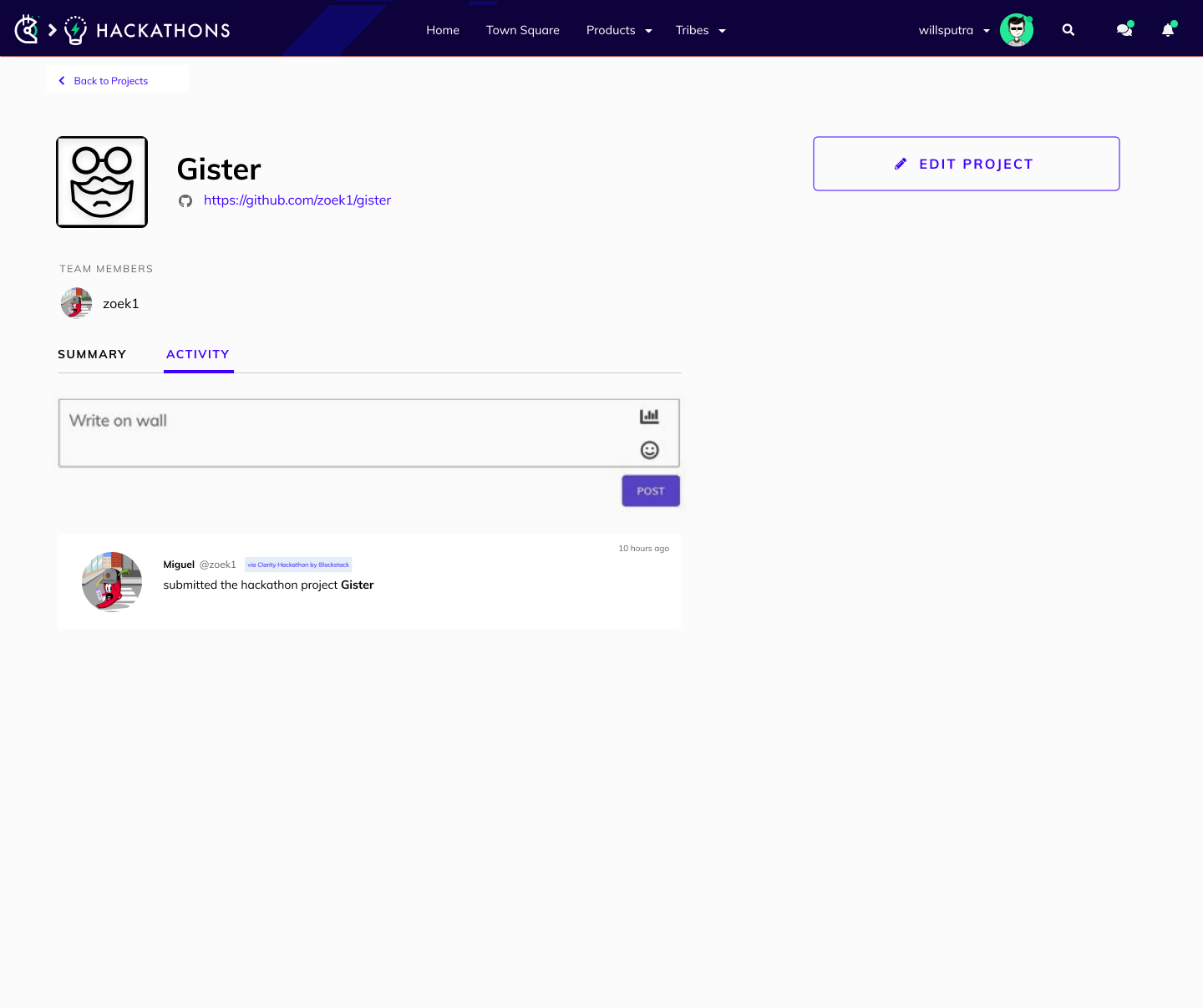Click zoek1 team member avatar
This screenshot has height=1008, width=1203.
point(76,303)
